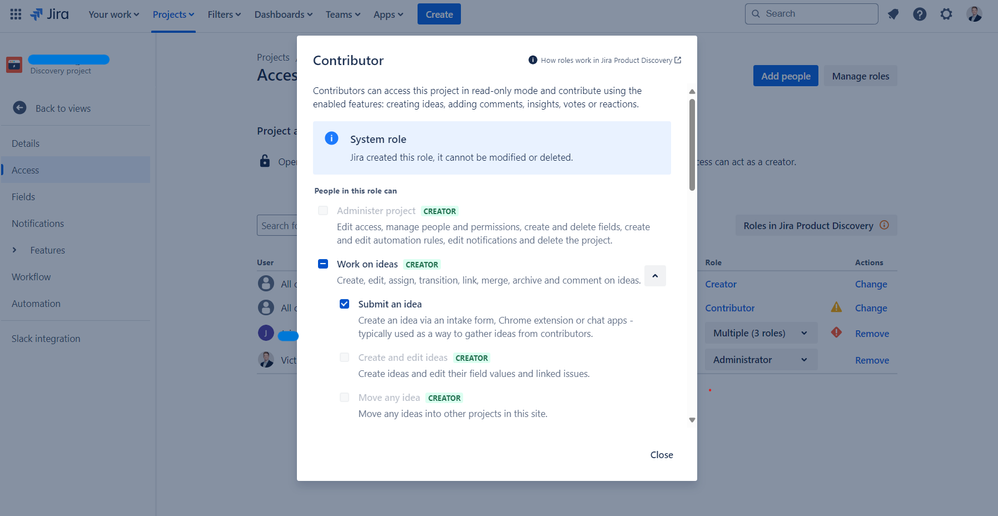The height and width of the screenshot is (516, 998).
Task: Expand the Features sidebar item
Action: (15, 250)
